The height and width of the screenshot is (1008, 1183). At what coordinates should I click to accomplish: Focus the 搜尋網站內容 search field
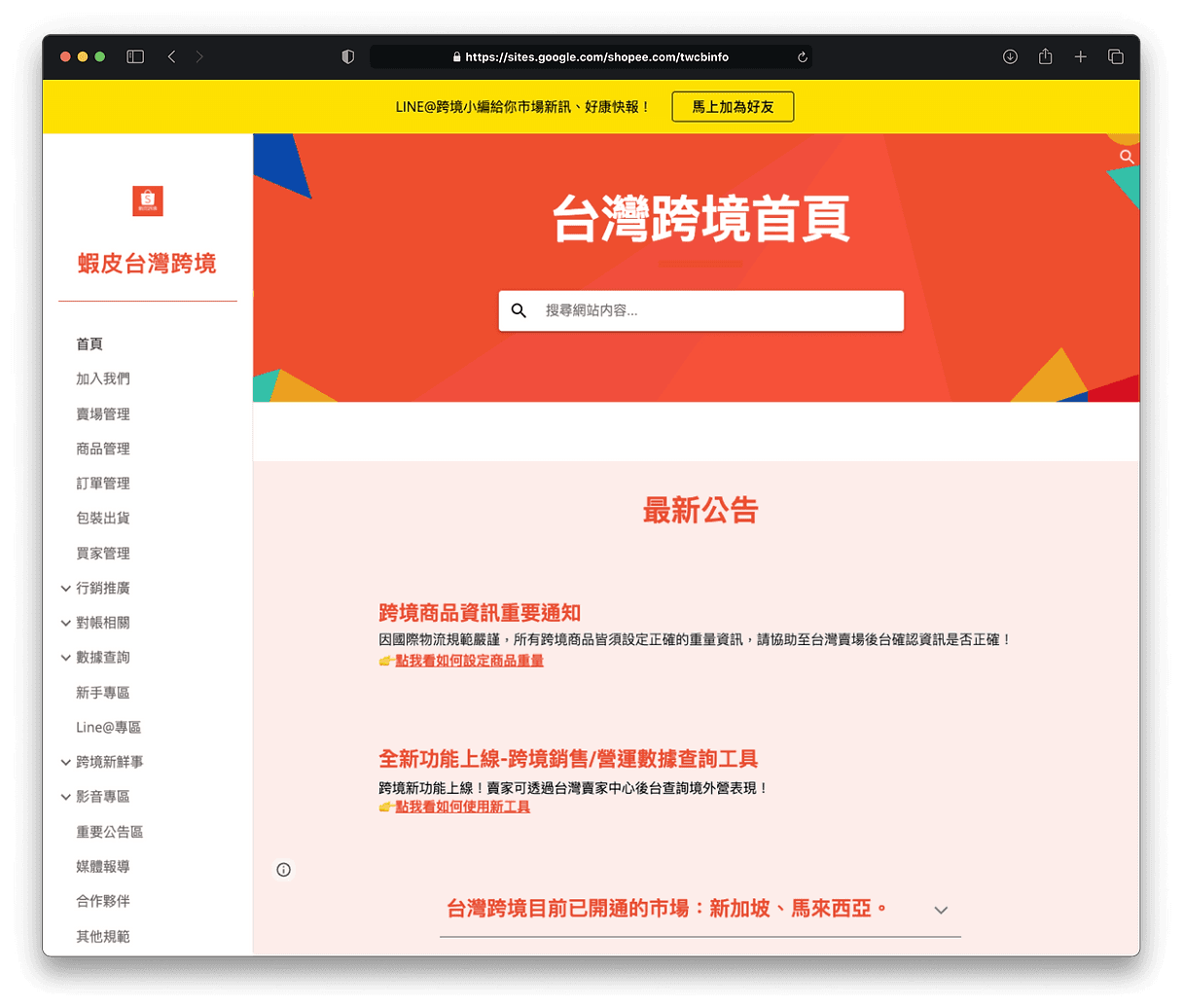tap(701, 310)
